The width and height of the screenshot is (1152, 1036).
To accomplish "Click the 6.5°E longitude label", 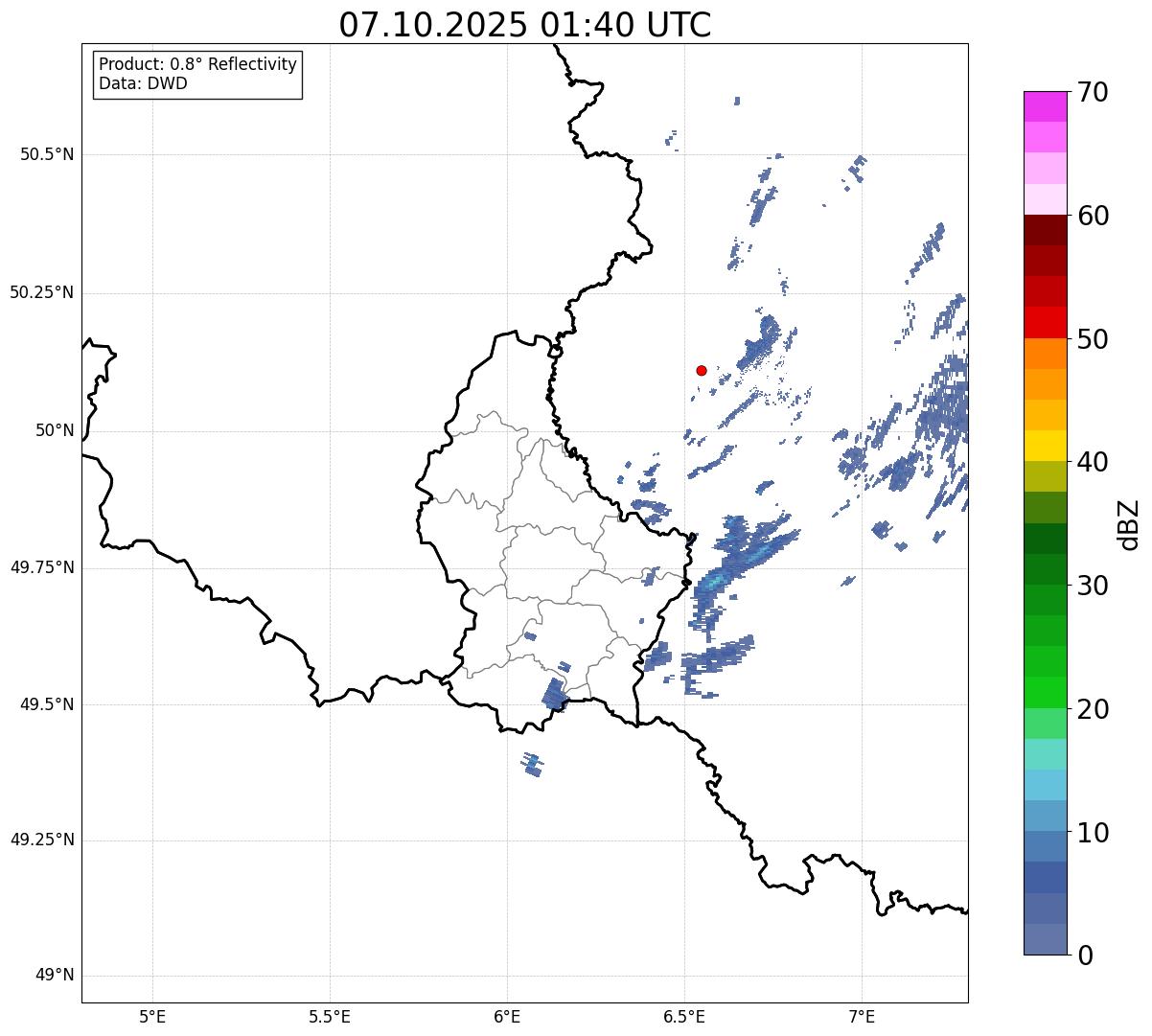I will (684, 1016).
